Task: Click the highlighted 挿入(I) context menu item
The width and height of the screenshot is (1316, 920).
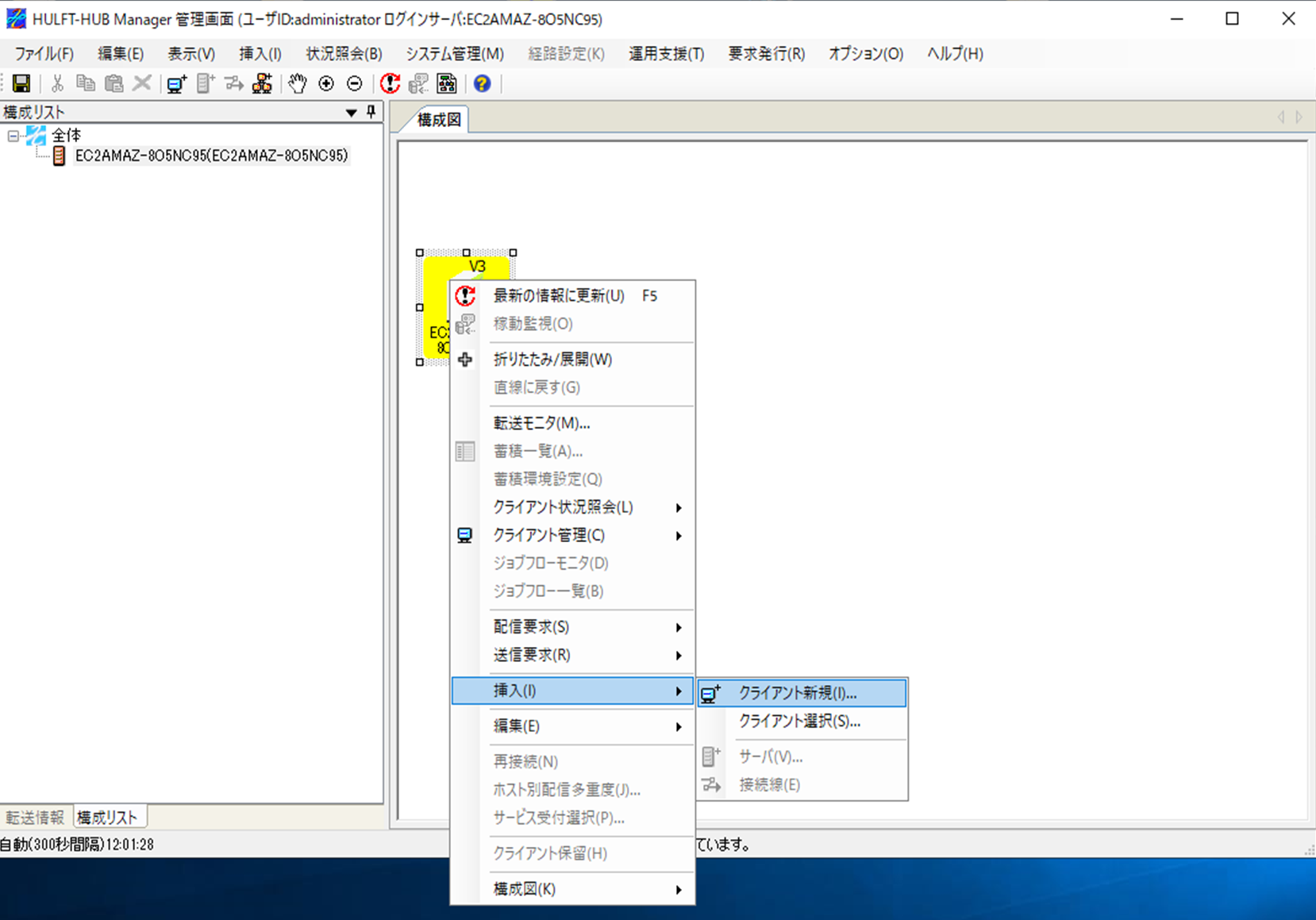Action: pos(572,691)
